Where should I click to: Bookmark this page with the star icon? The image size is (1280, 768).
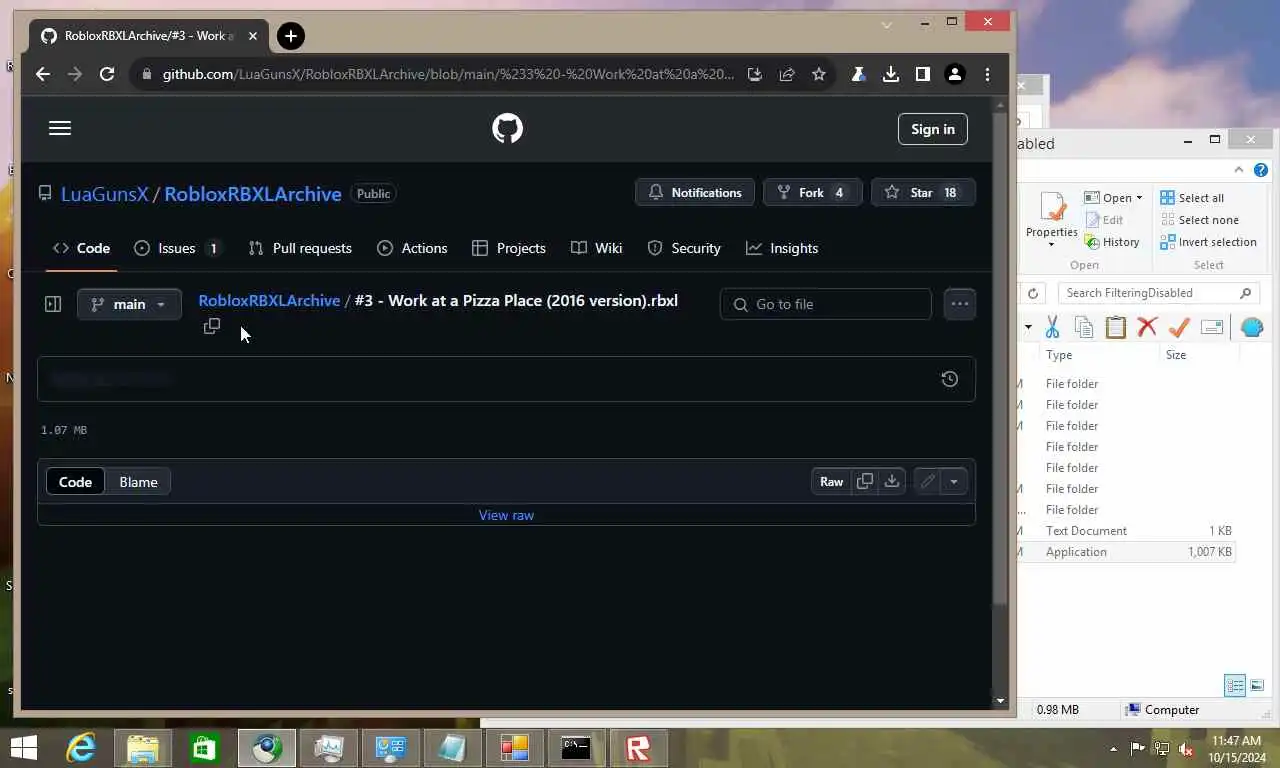tap(819, 74)
